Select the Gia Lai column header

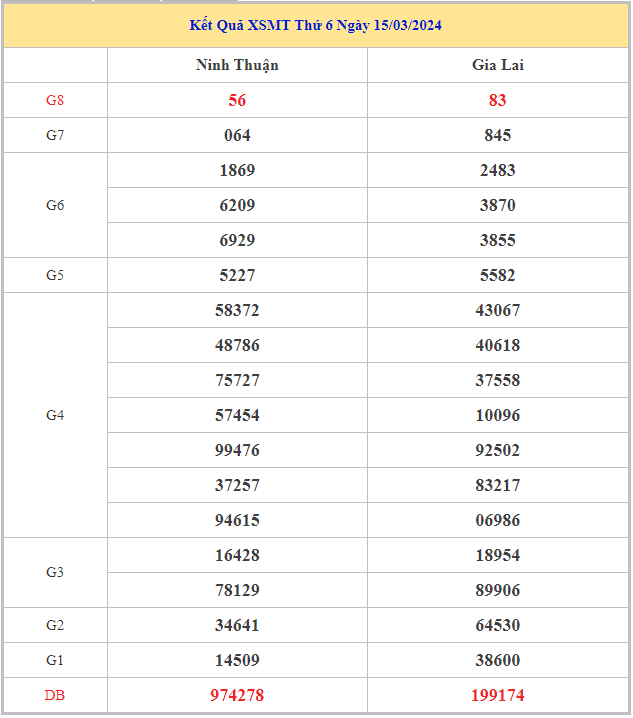[x=497, y=65]
